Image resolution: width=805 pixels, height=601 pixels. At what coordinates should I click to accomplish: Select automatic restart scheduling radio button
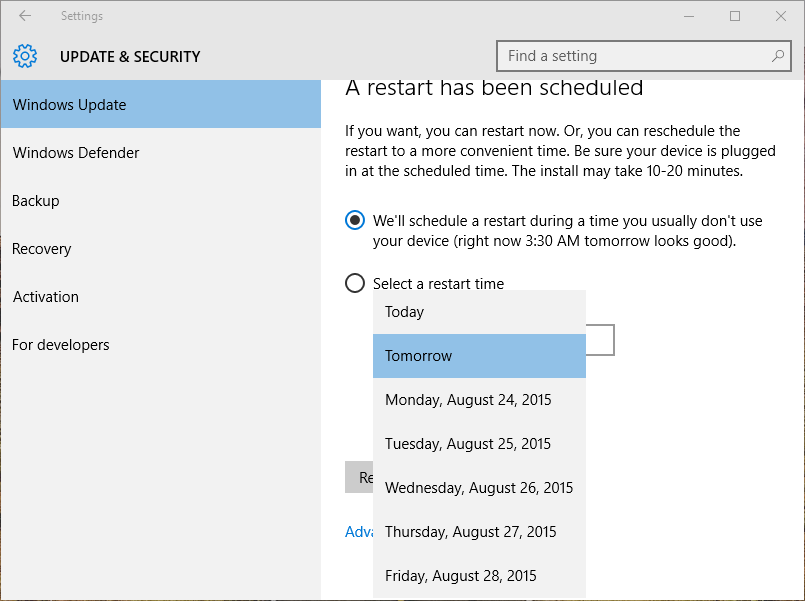tap(355, 220)
